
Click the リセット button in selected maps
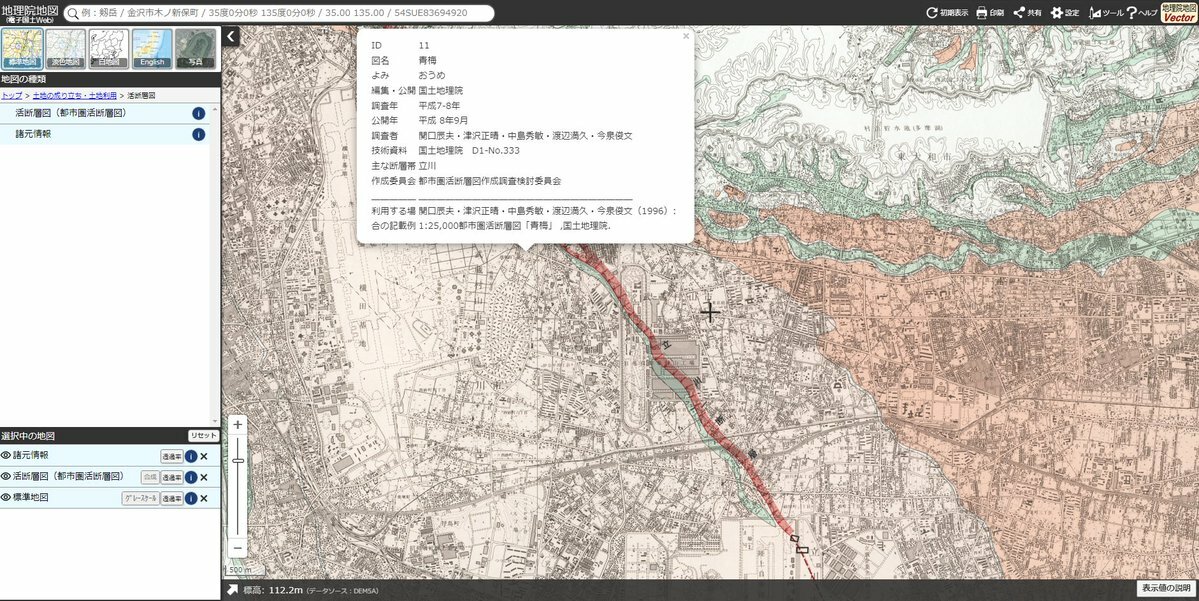(203, 436)
